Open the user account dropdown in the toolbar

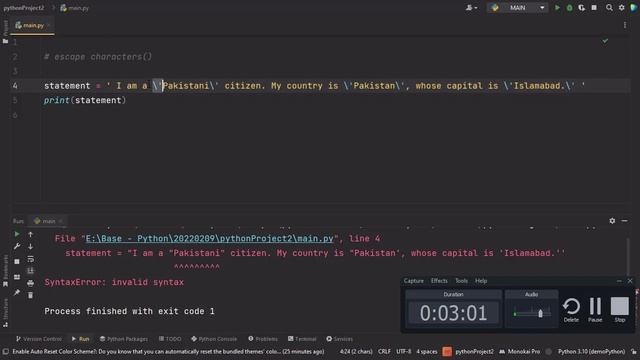471,8
